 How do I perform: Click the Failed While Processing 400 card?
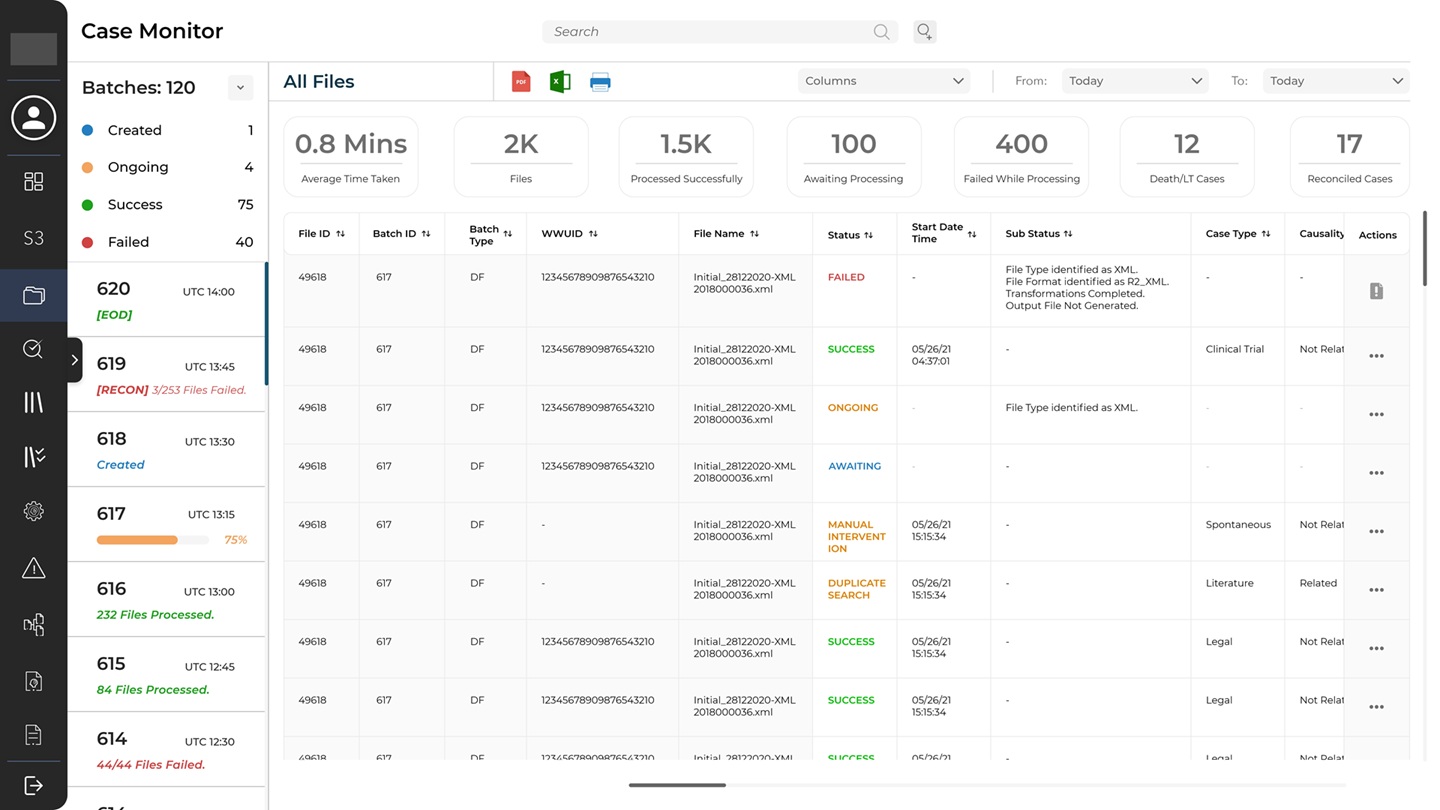[x=1021, y=156]
